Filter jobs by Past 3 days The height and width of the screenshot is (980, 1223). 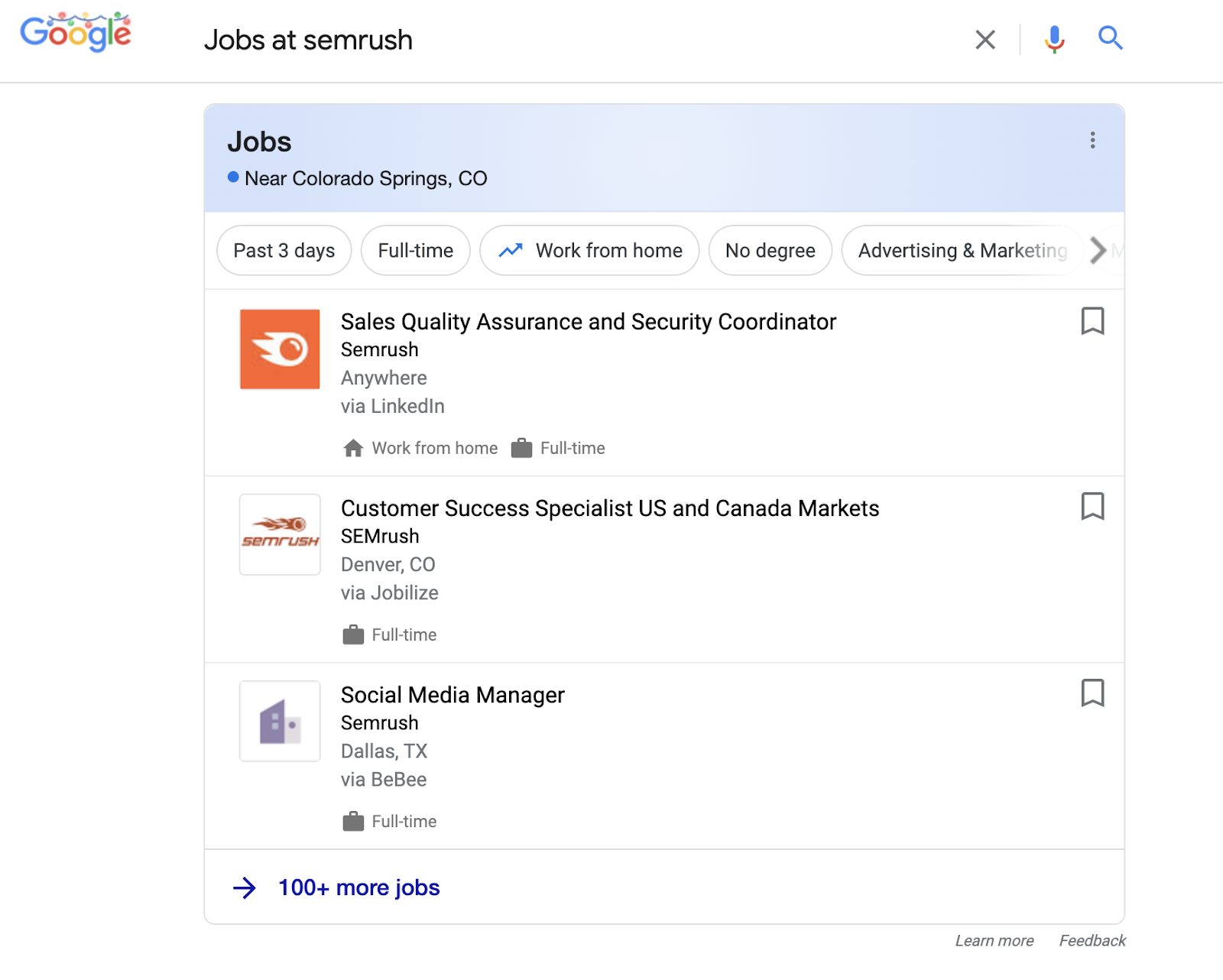tap(284, 250)
